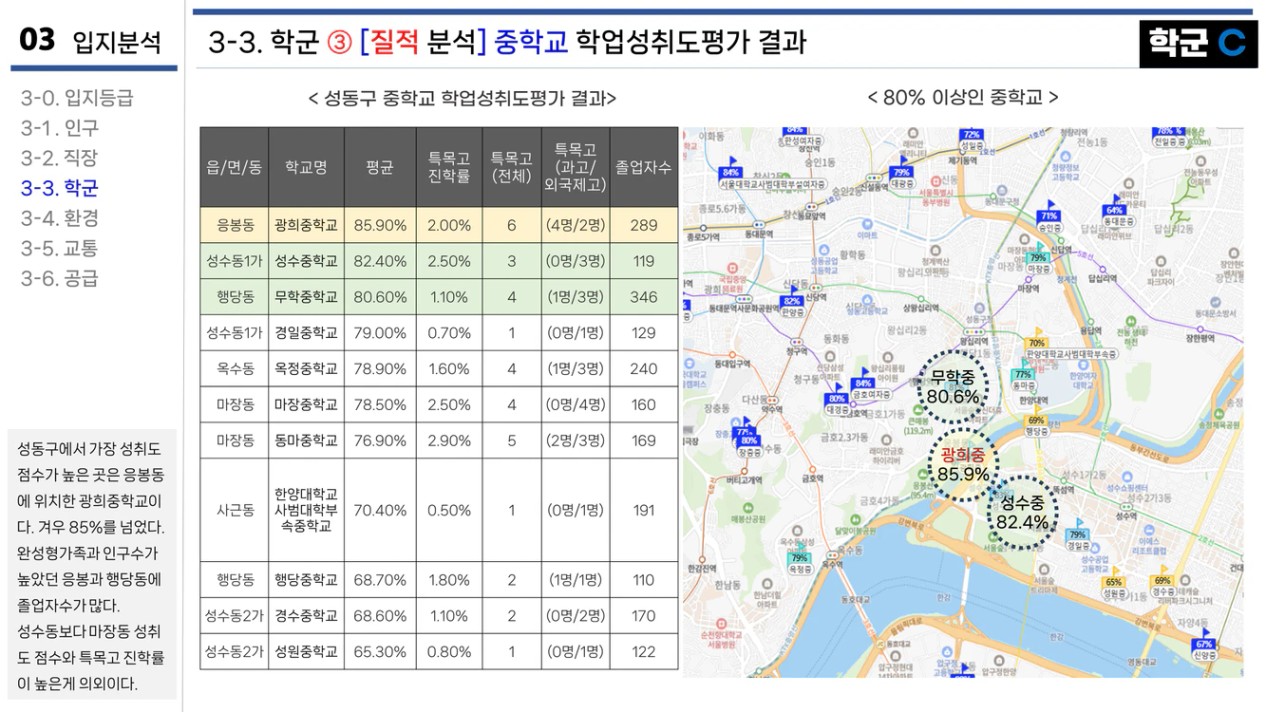Click the 무학중 80.6% dotted circle
Viewport: 1266px width, 712px height.
point(952,386)
